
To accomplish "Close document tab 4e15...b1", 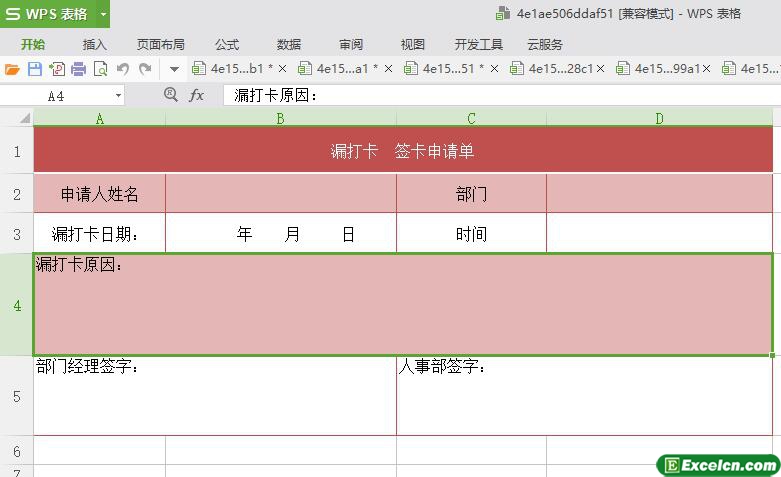I will tap(282, 69).
